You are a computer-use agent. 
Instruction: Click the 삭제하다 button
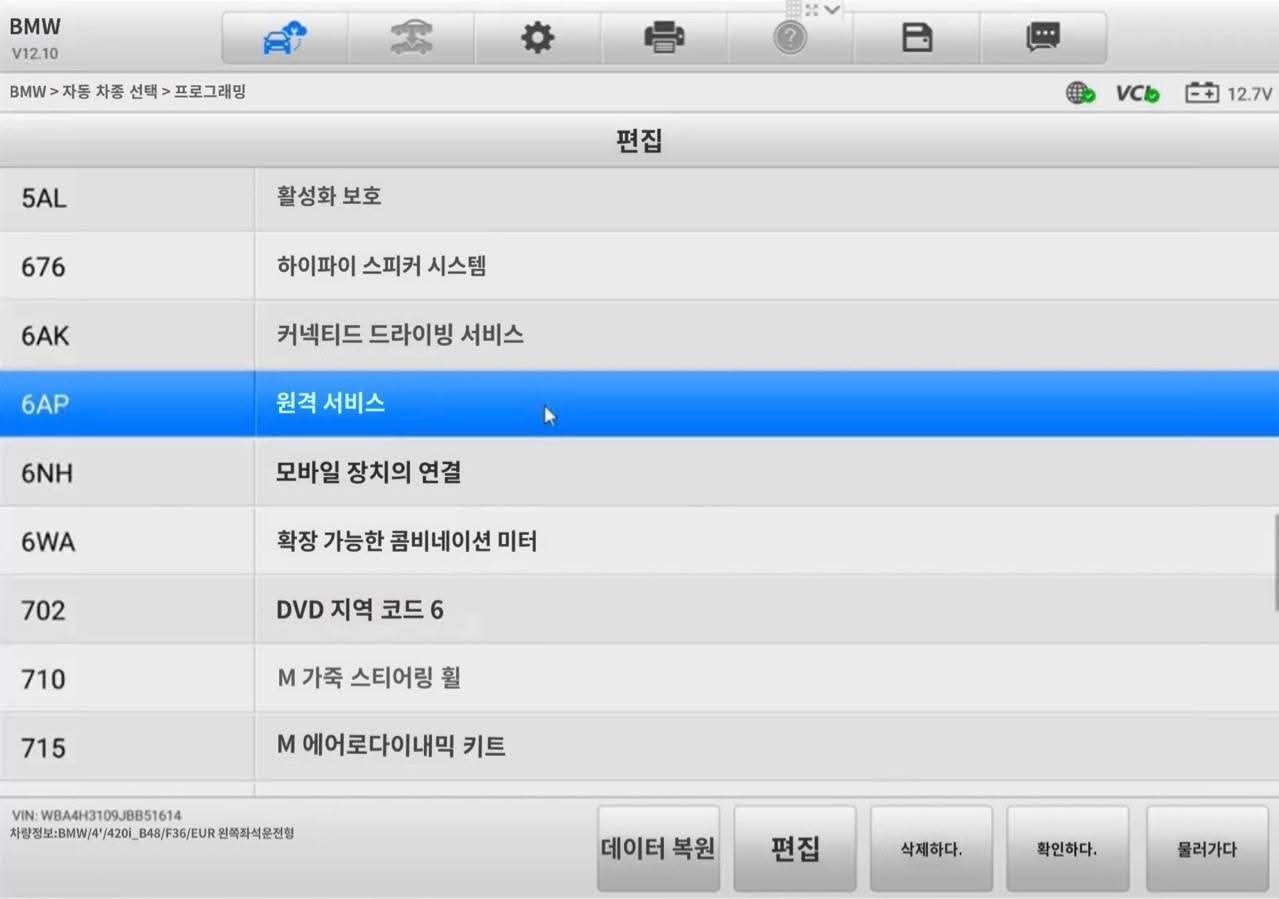(931, 849)
